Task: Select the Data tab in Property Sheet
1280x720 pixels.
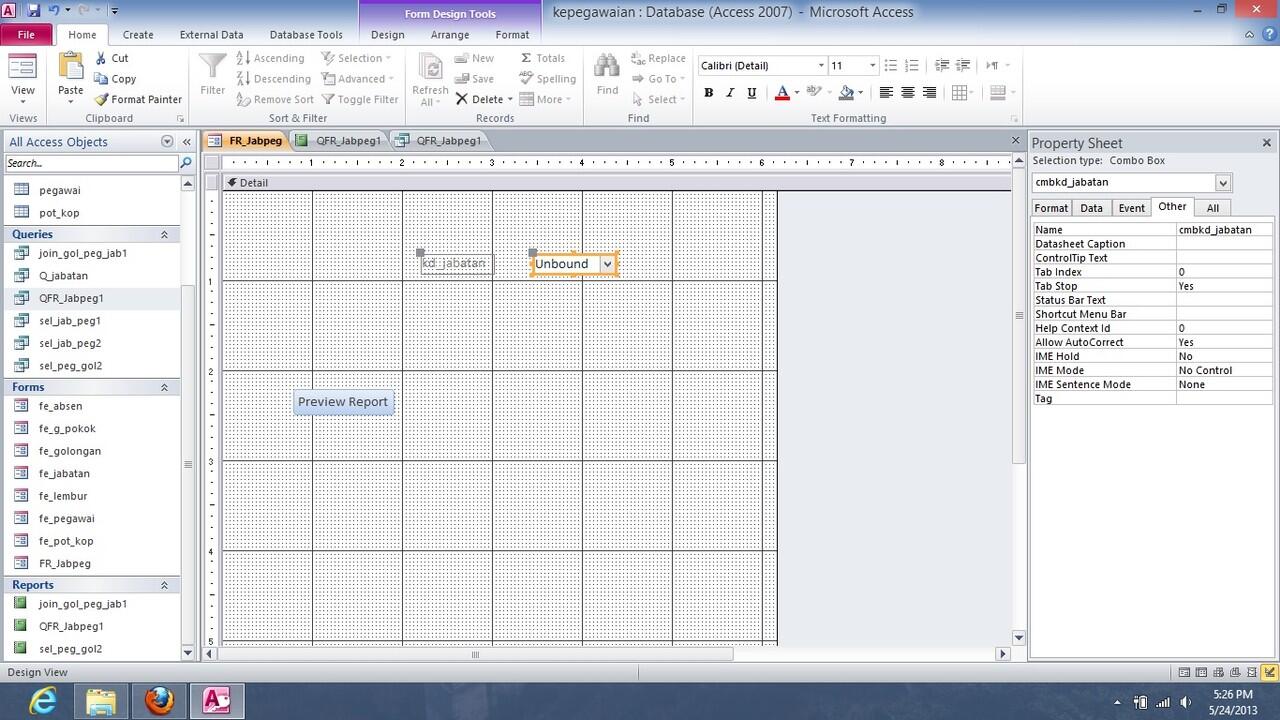Action: (x=1092, y=208)
